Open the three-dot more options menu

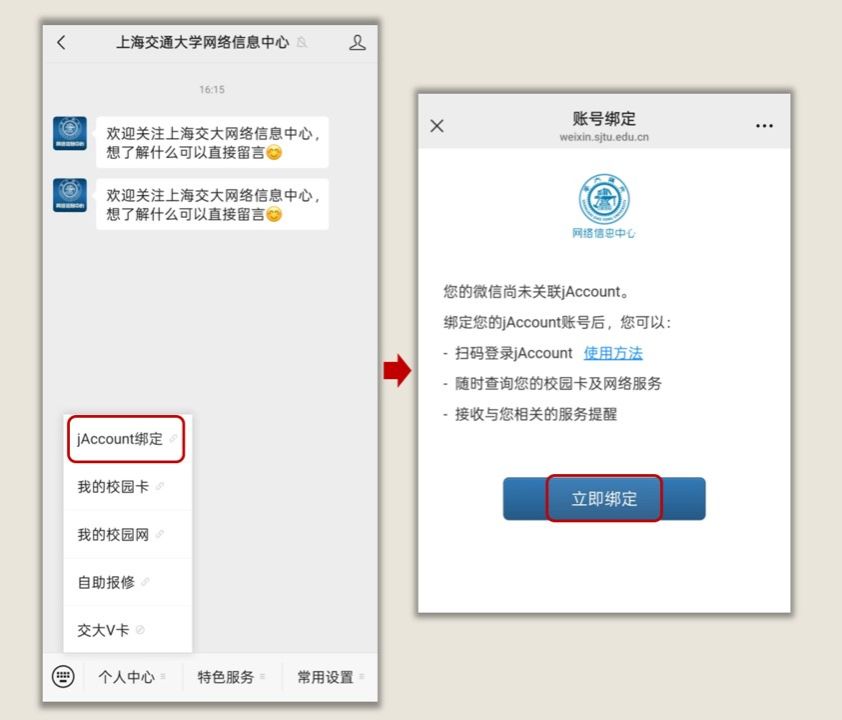coord(764,126)
